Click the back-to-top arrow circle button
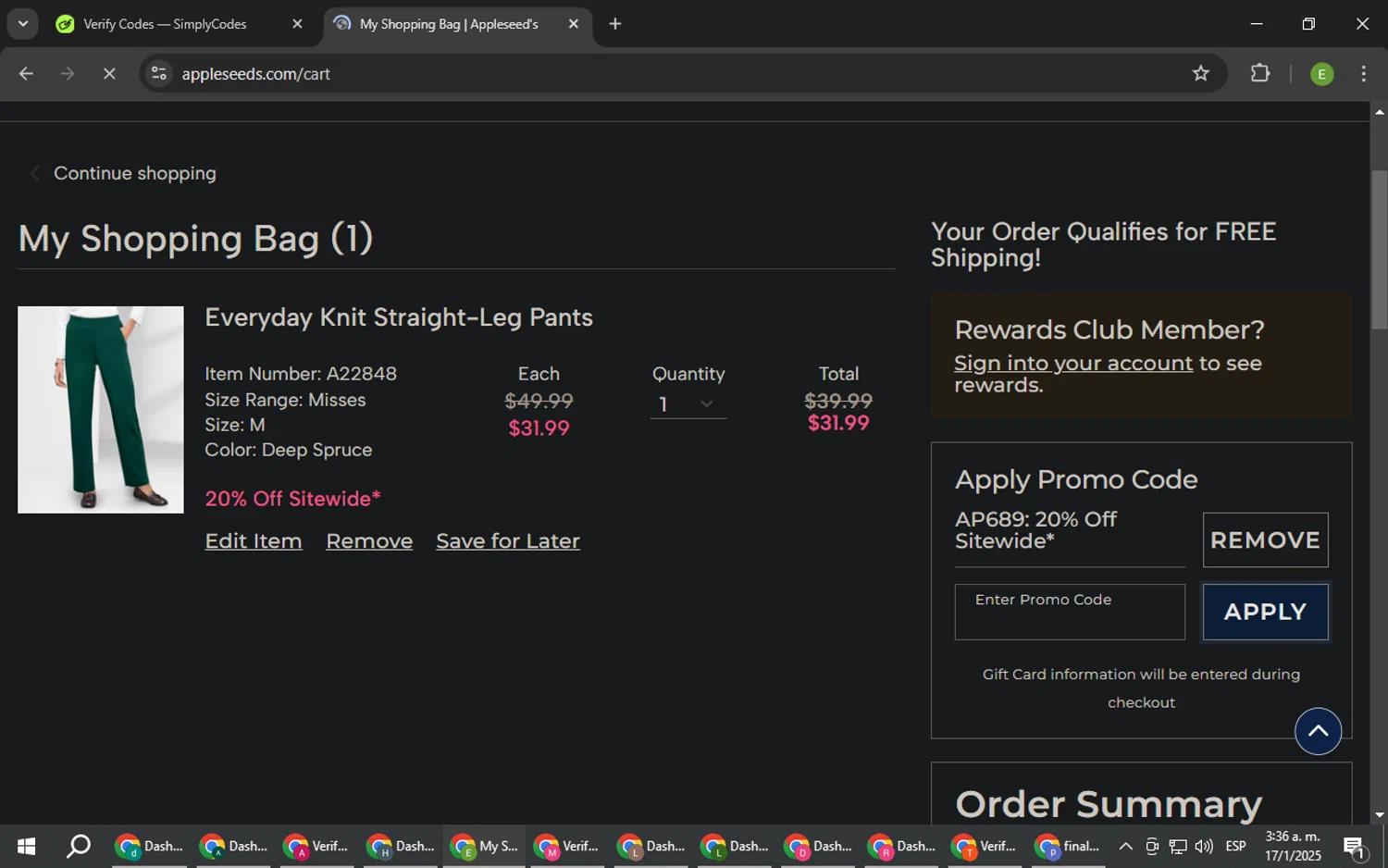1388x868 pixels. [1318, 731]
